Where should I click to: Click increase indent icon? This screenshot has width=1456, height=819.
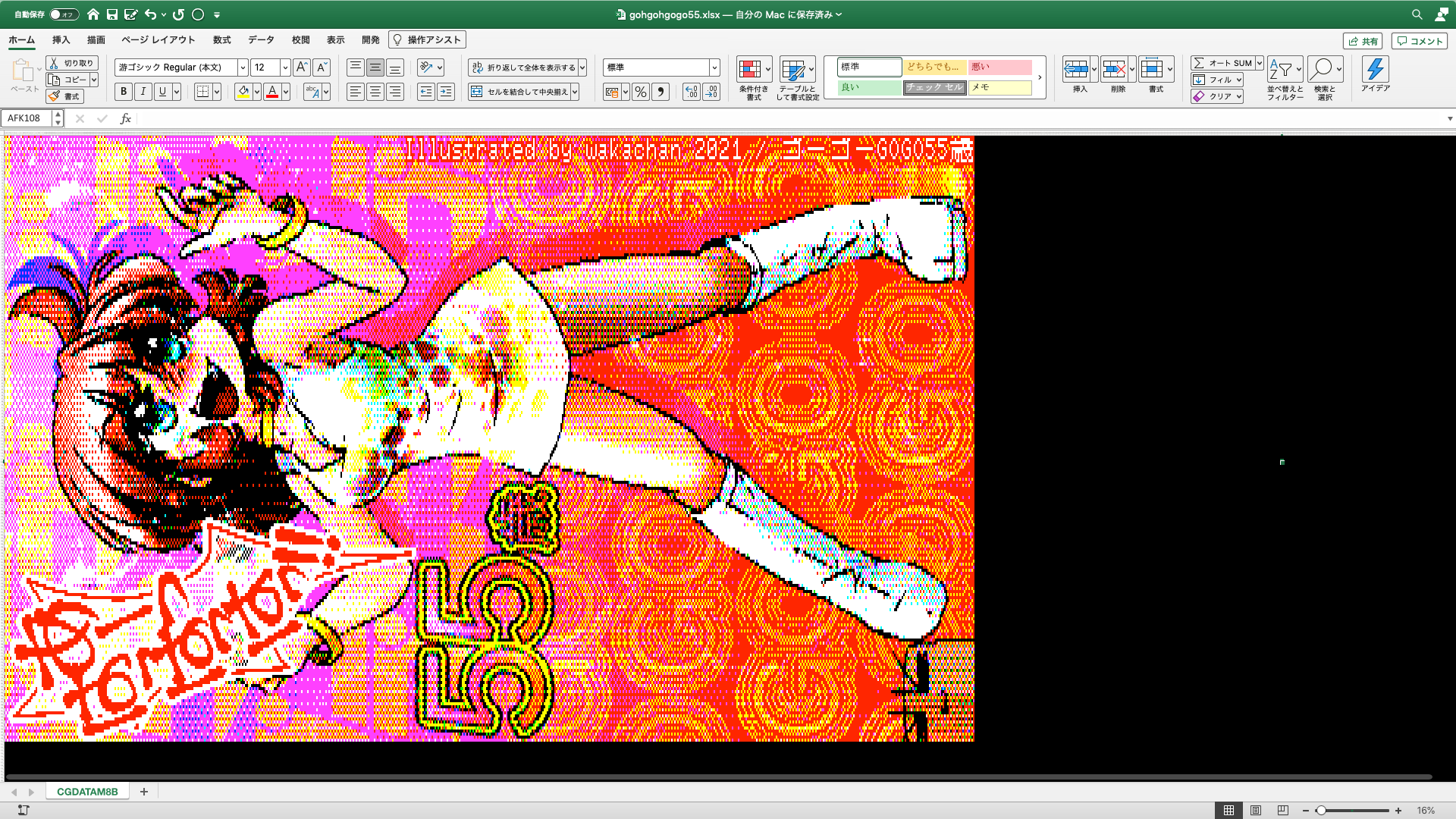pos(446,92)
